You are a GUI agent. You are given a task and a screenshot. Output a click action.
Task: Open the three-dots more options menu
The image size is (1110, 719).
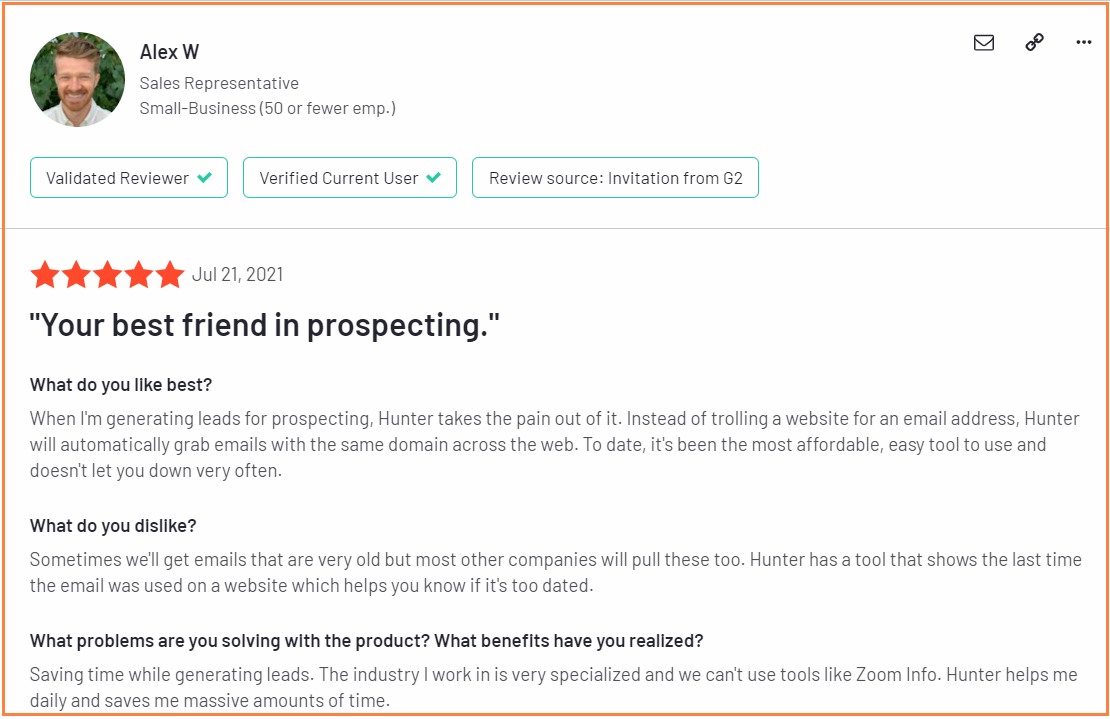tap(1083, 42)
